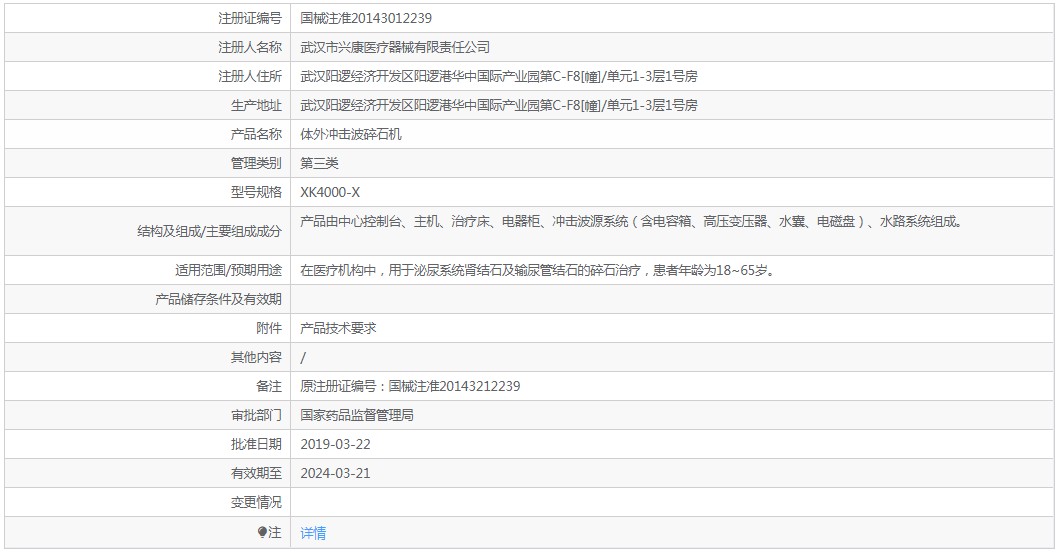Click the 生产地址 label
The height and width of the screenshot is (552, 1059).
pyautogui.click(x=257, y=105)
